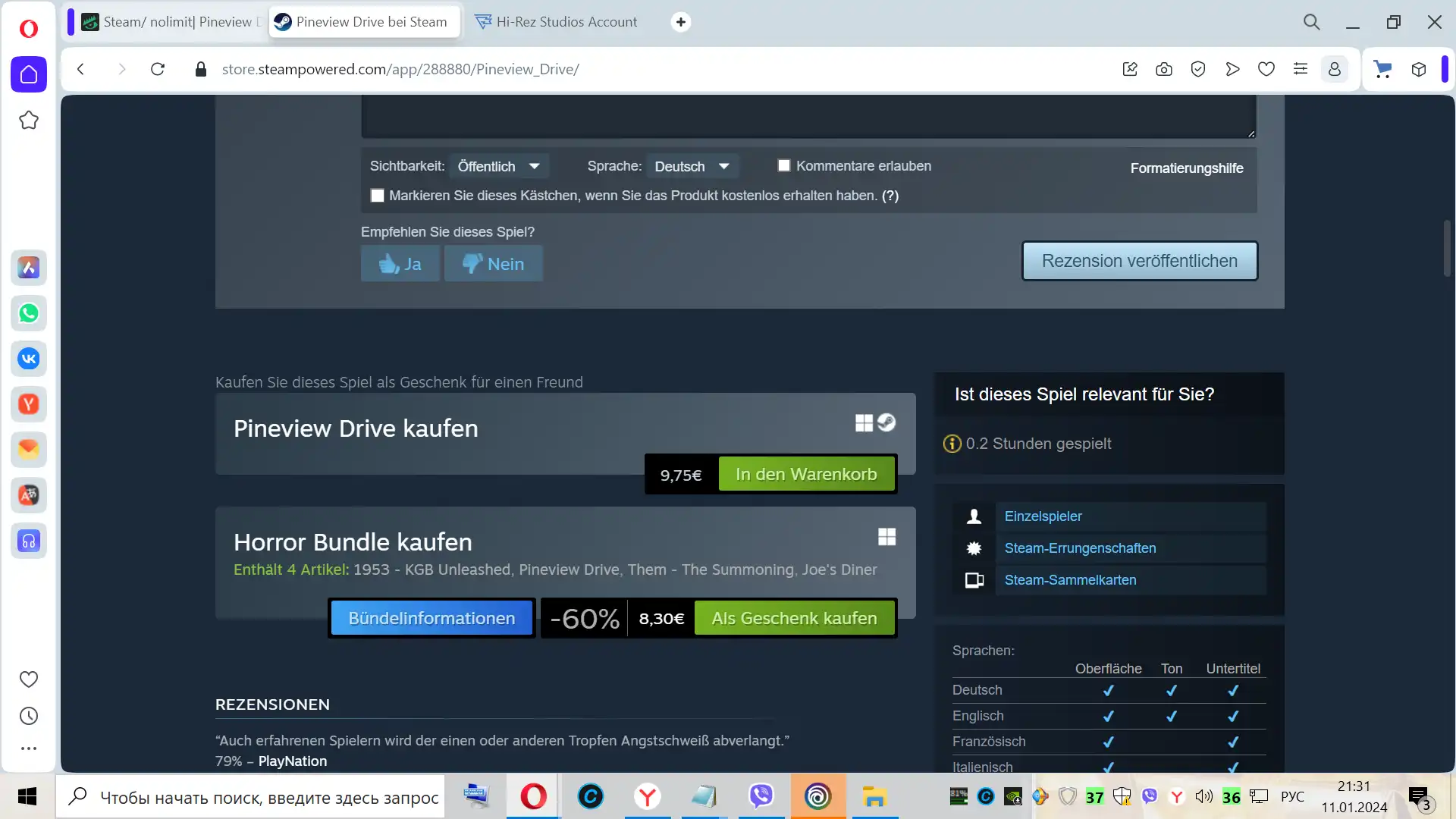Click Windows taskbar search box
Screen dimensions: 1456x819
tap(250, 797)
